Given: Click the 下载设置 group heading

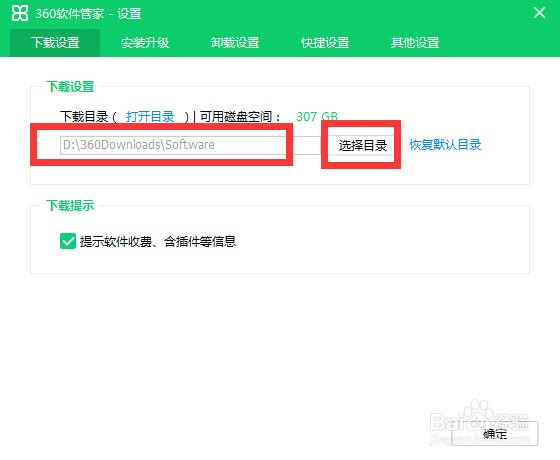Looking at the screenshot, I should pos(70,86).
